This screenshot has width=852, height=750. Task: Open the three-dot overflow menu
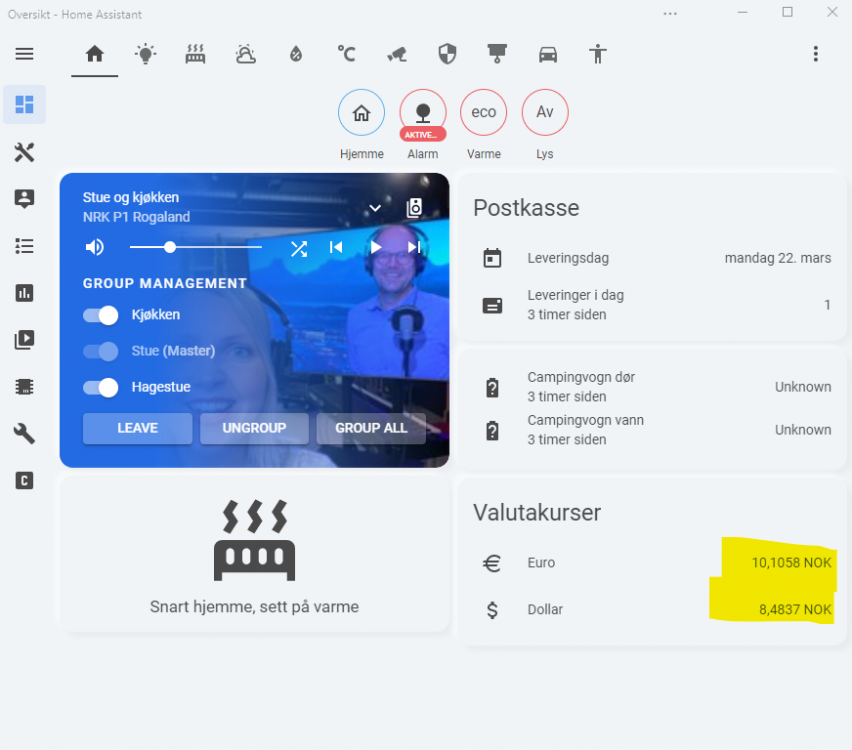pos(815,54)
